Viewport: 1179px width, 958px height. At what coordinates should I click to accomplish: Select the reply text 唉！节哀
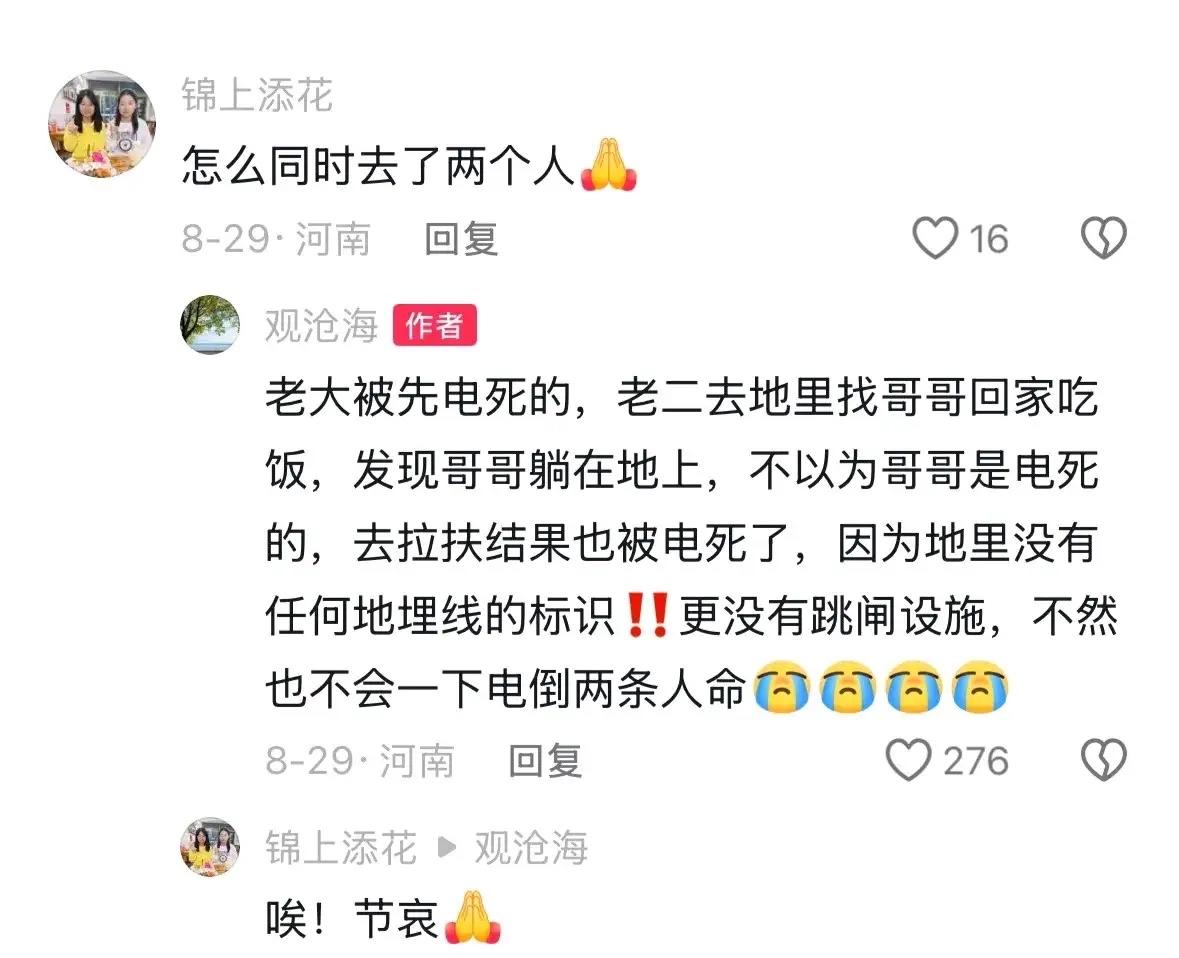pyautogui.click(x=352, y=918)
